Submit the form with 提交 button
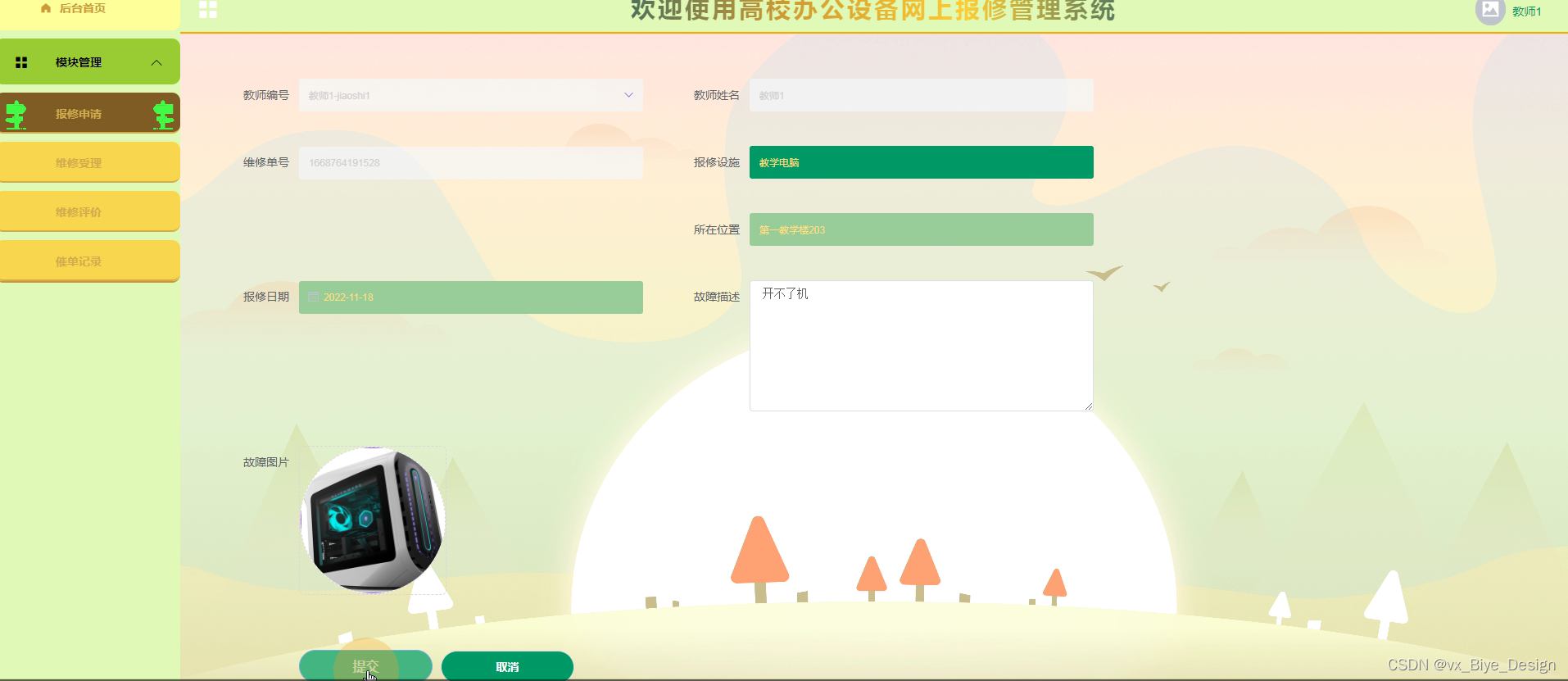 click(x=365, y=666)
